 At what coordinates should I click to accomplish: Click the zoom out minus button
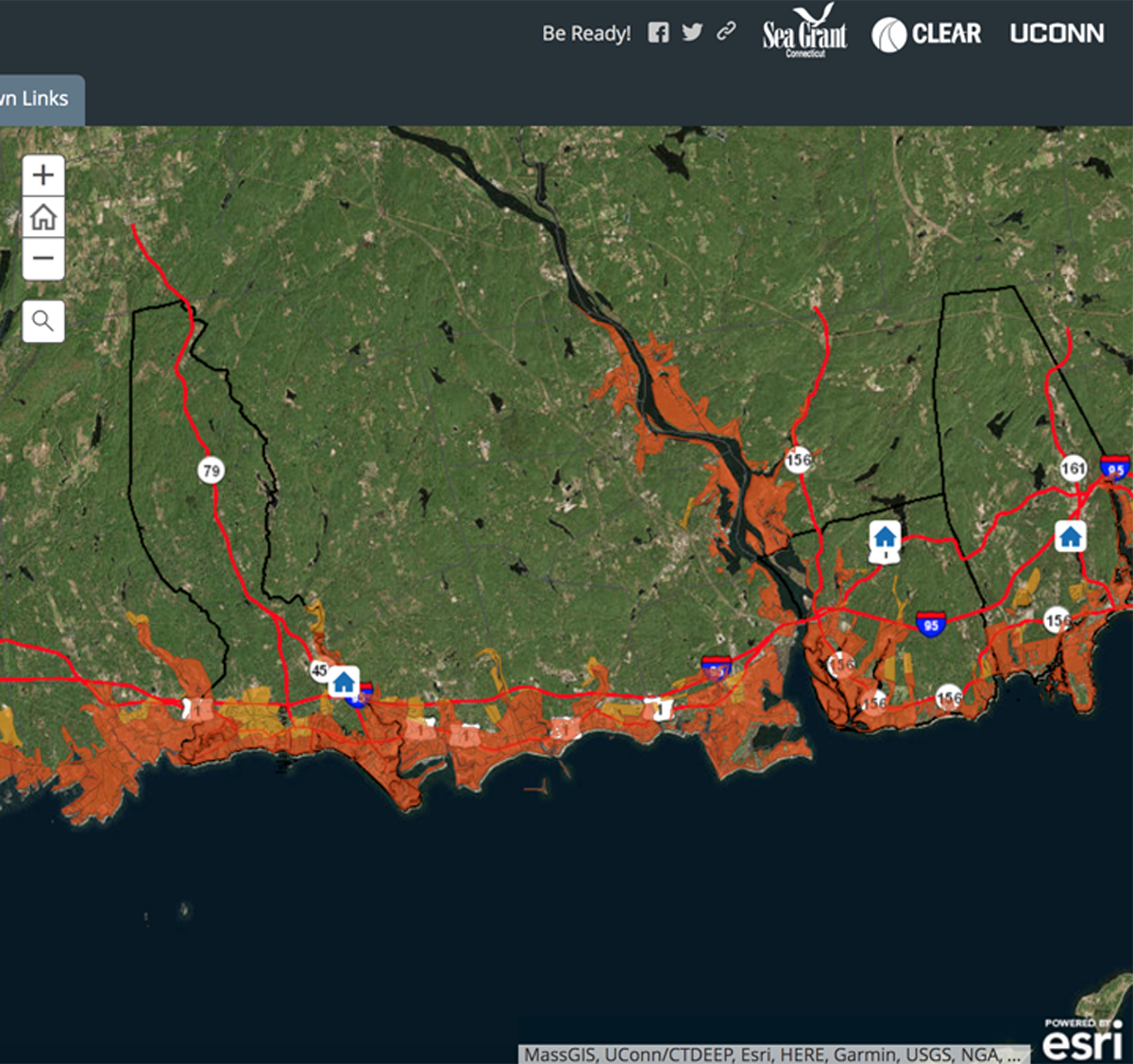coord(42,258)
